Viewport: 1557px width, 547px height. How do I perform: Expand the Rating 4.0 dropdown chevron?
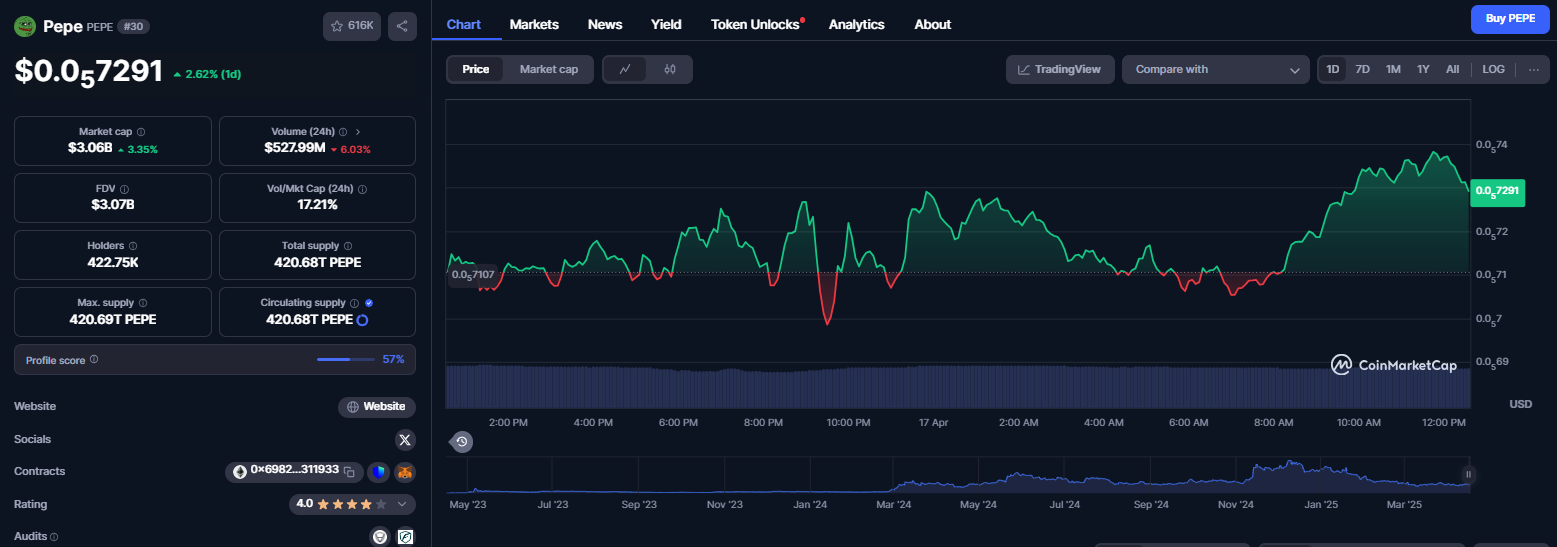pos(402,504)
